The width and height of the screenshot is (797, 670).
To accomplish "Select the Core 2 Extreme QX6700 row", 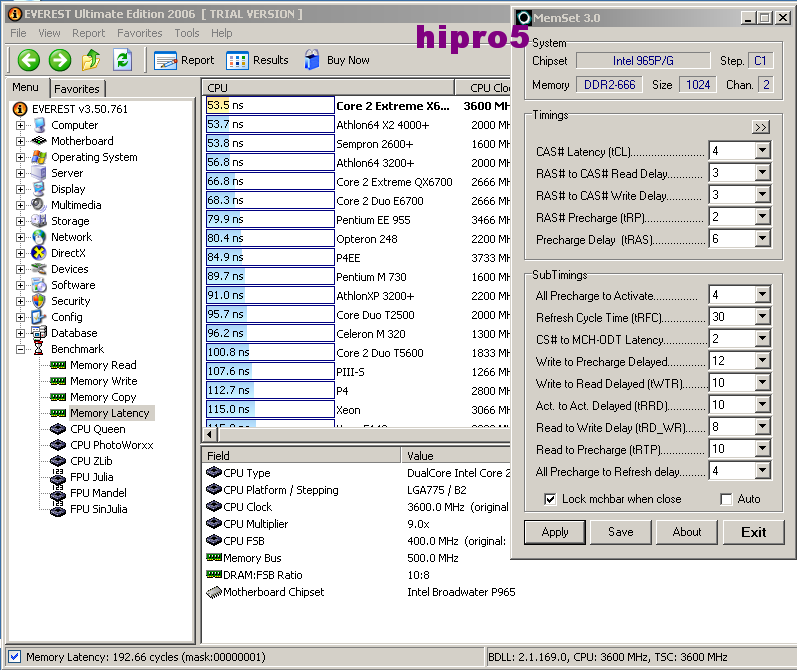I will click(357, 181).
